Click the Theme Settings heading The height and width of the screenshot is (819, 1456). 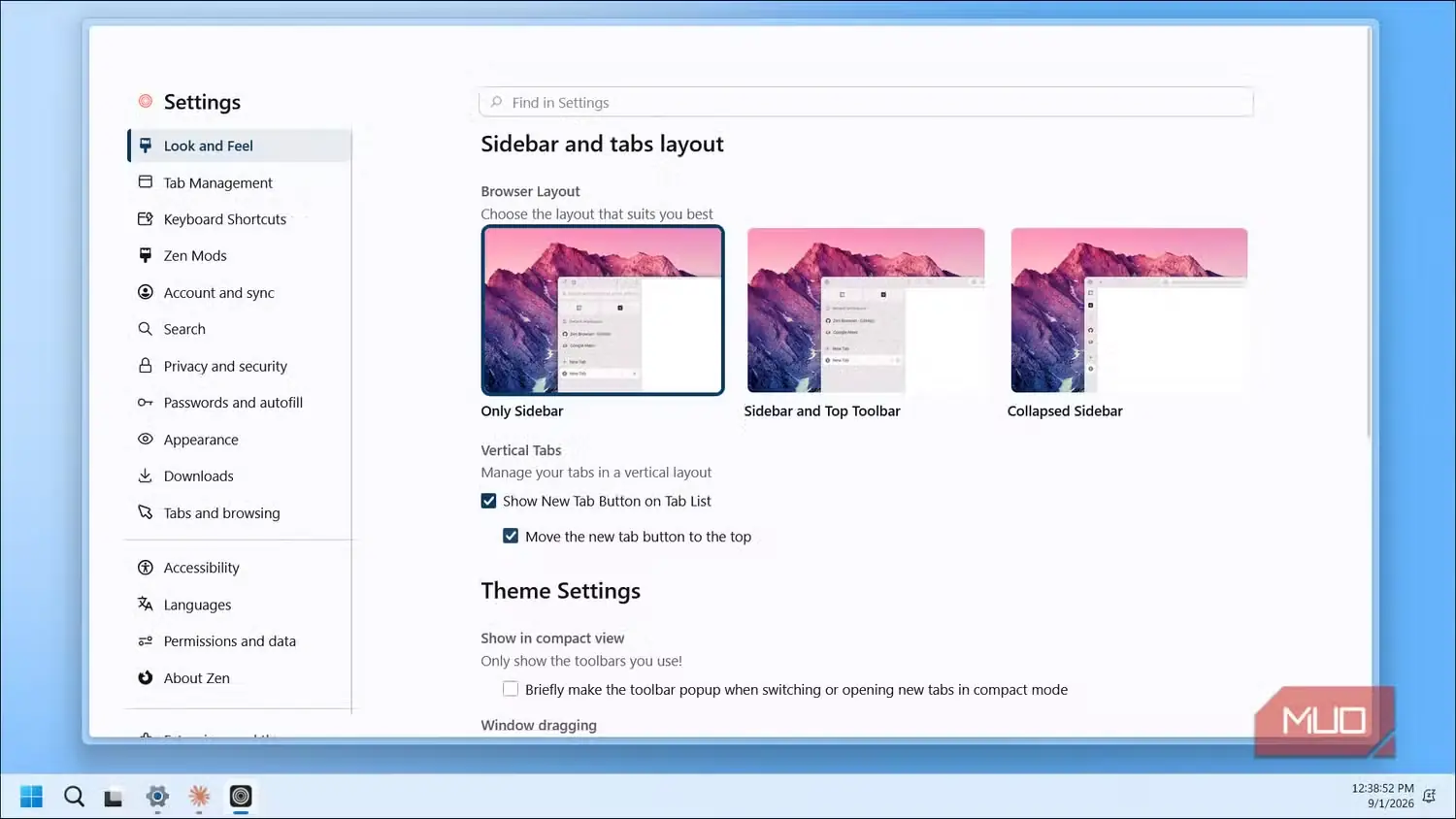pos(561,591)
